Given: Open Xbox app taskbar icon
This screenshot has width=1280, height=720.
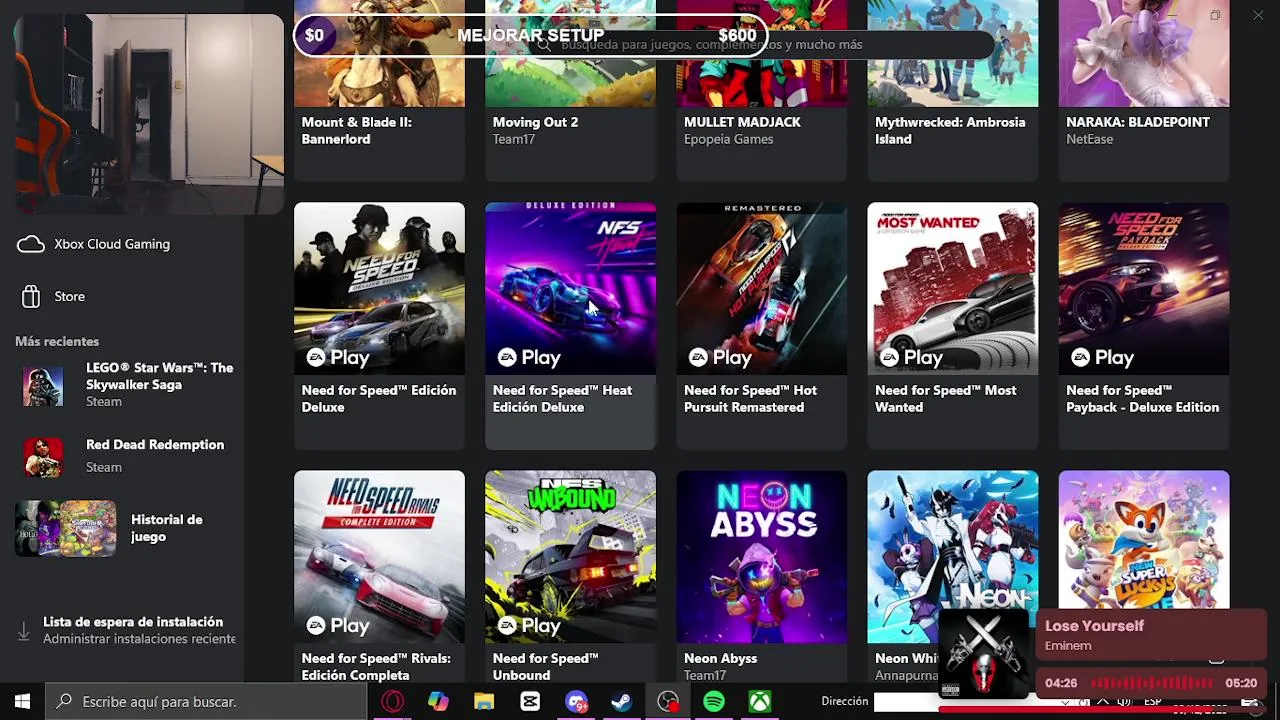Looking at the screenshot, I should coord(760,702).
